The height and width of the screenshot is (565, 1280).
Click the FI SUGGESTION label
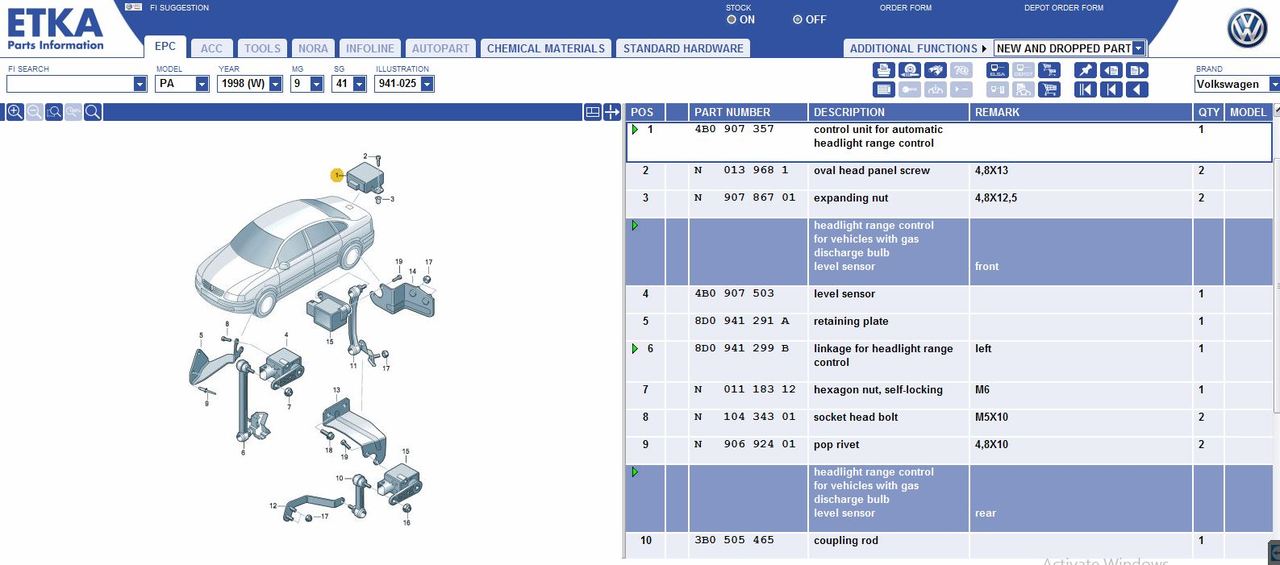point(179,8)
